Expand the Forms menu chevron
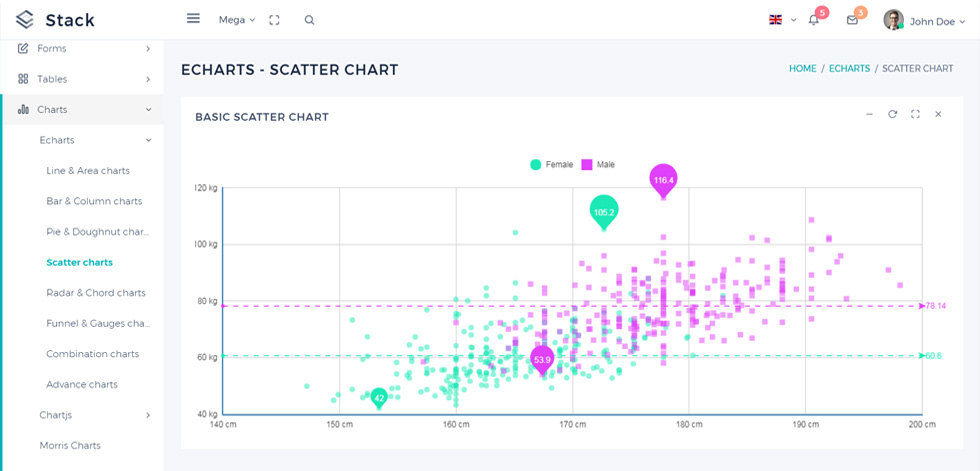The height and width of the screenshot is (471, 980). (148, 48)
